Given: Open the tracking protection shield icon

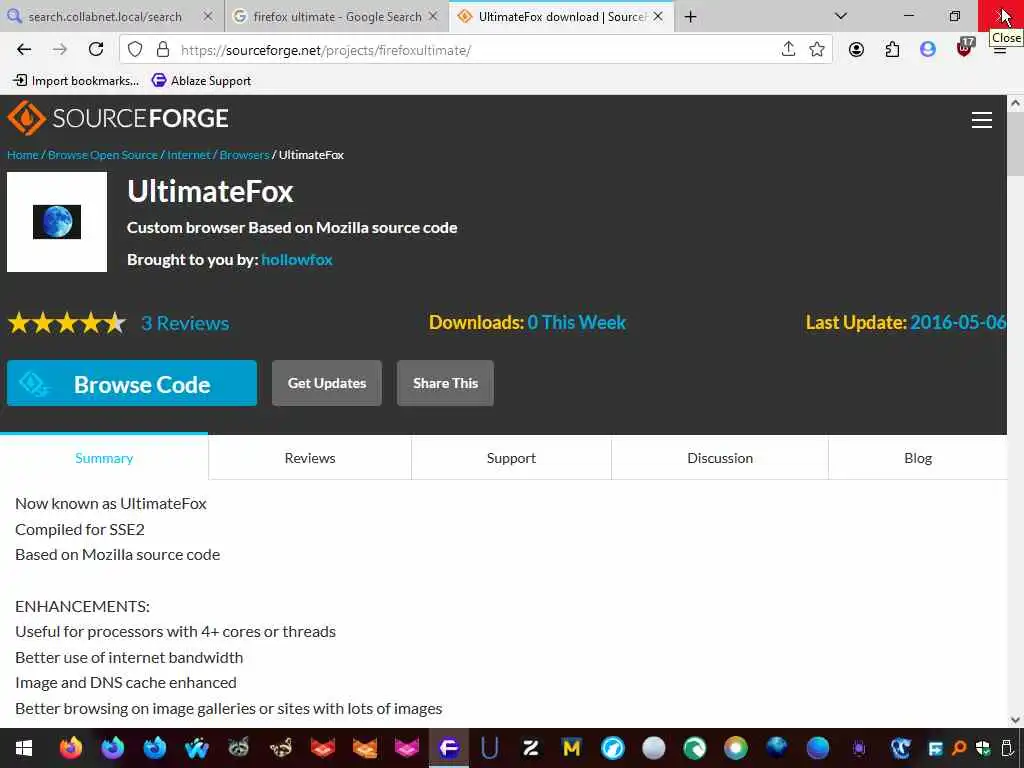Looking at the screenshot, I should coord(135,50).
